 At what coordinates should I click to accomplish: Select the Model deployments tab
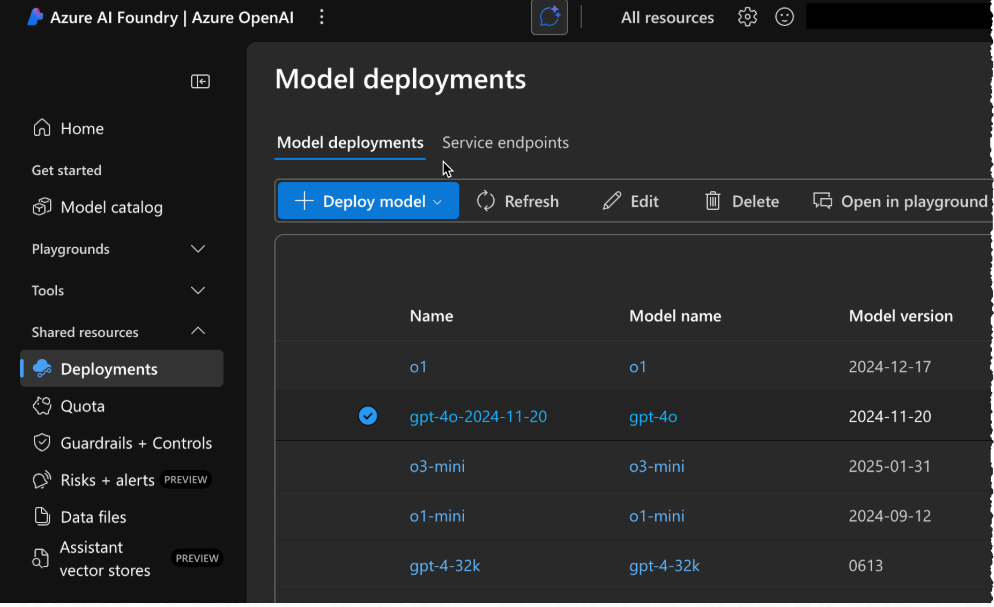coord(350,143)
